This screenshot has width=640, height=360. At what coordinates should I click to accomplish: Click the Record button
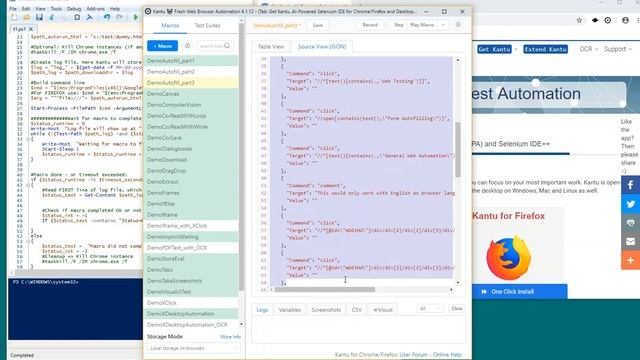coord(370,25)
